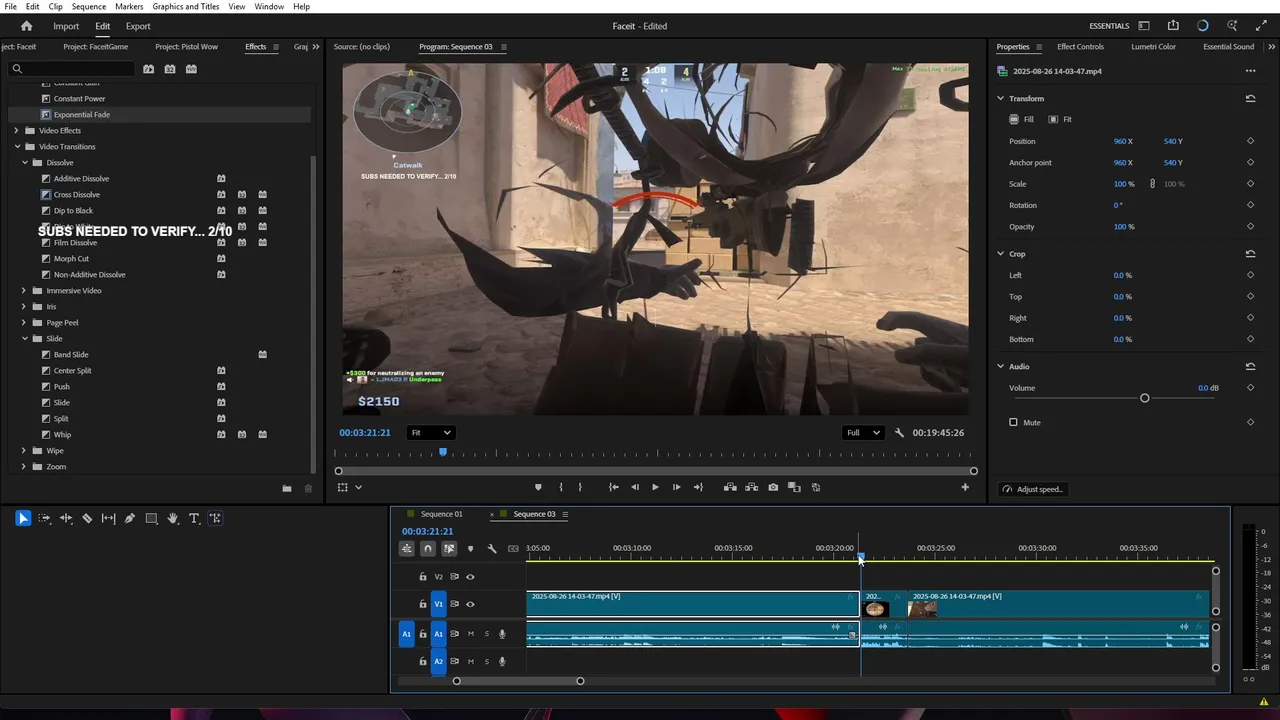Open timeline display settings wrench

[x=492, y=548]
